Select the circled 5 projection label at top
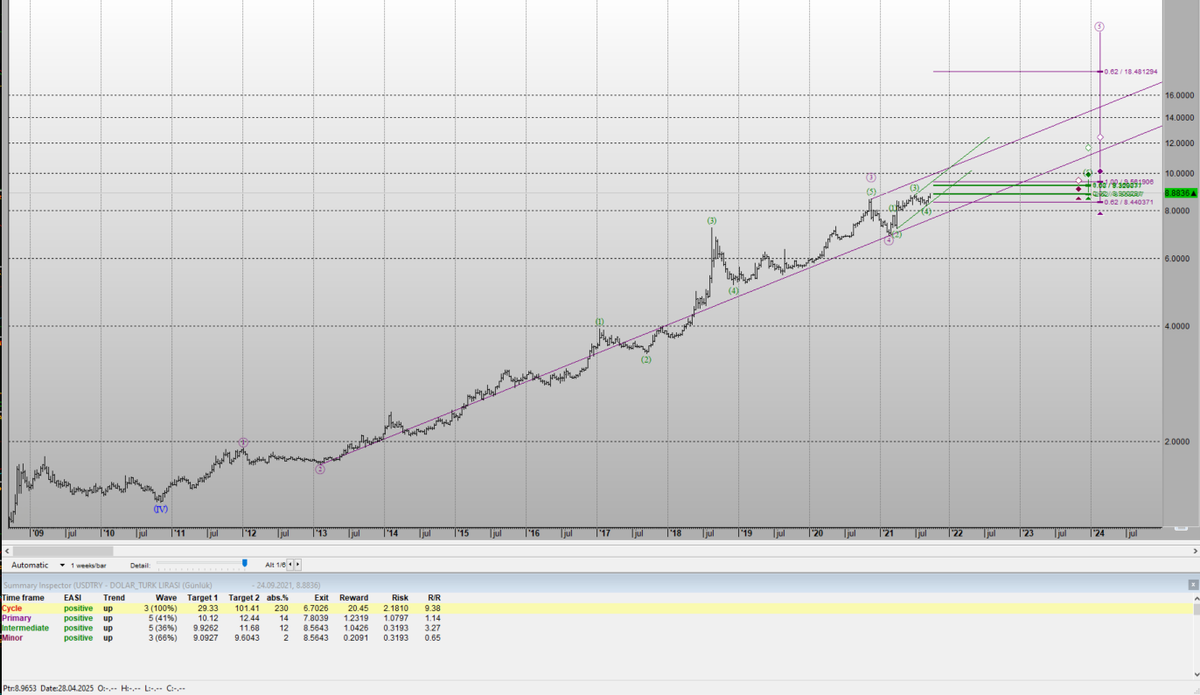Image resolution: width=1200 pixels, height=695 pixels. pyautogui.click(x=1099, y=26)
